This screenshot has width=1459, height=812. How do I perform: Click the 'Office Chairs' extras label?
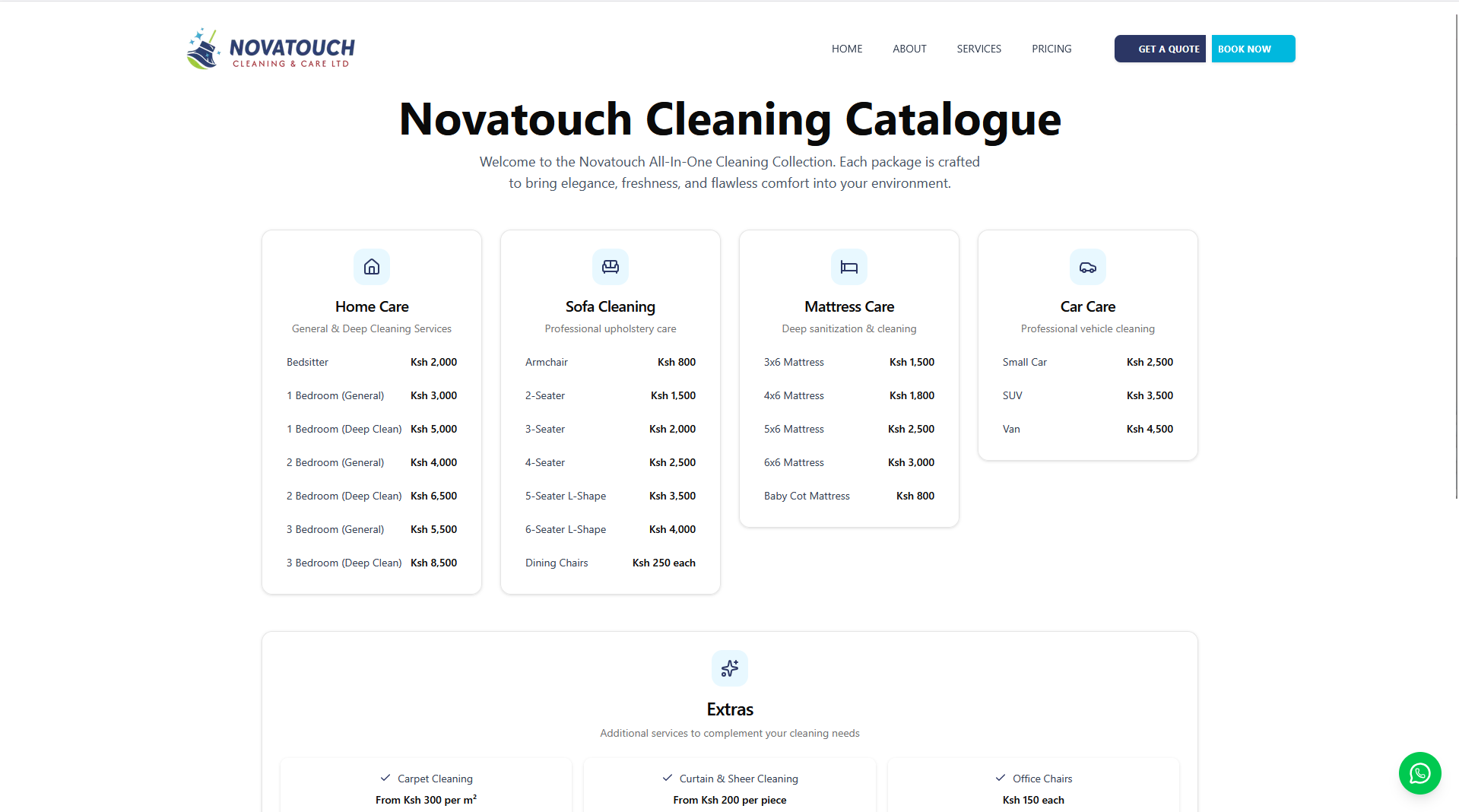point(1042,779)
